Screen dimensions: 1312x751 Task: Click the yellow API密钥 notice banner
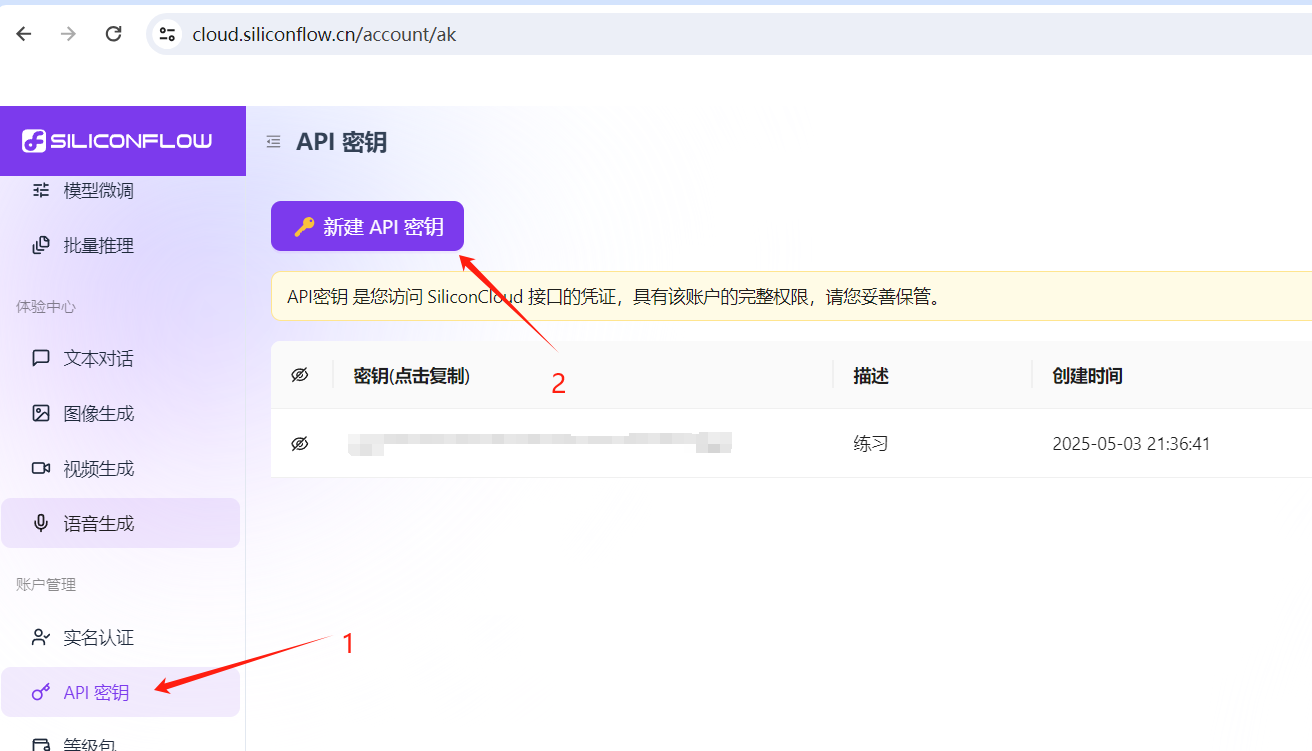[x=791, y=297]
